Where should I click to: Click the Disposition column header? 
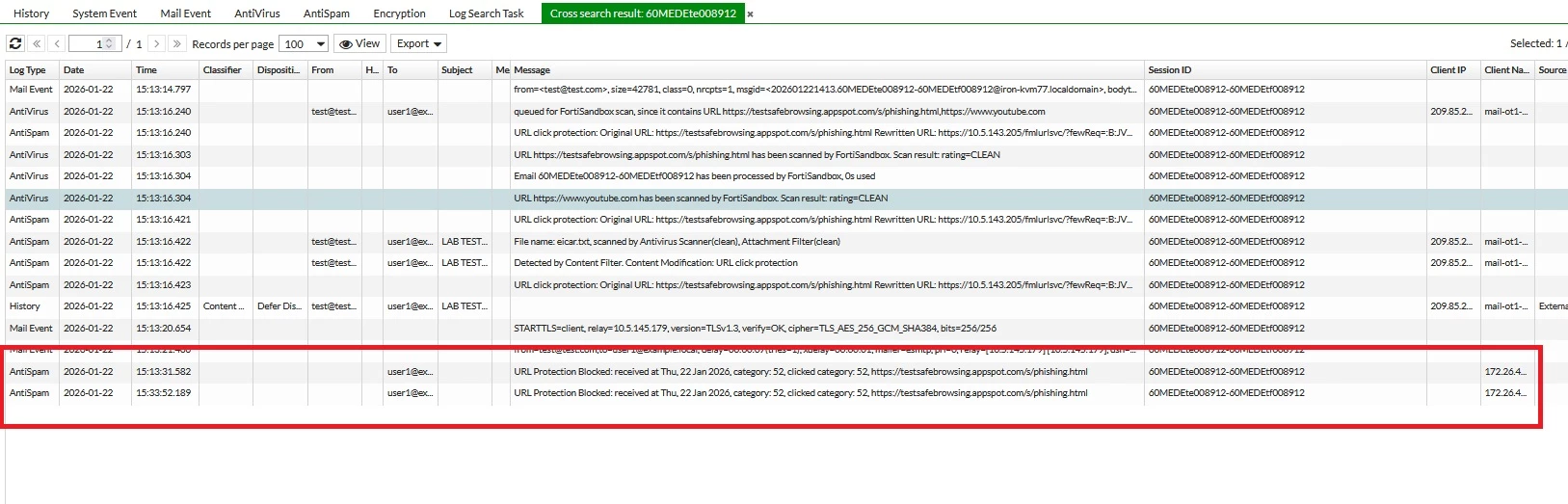point(279,70)
